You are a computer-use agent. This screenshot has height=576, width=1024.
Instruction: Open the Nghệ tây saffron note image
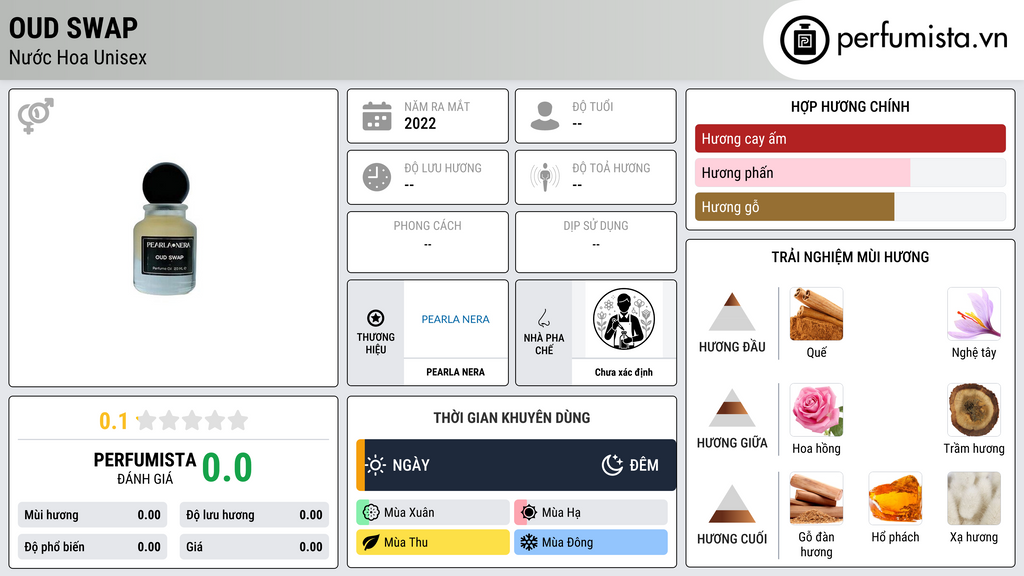pyautogui.click(x=974, y=314)
